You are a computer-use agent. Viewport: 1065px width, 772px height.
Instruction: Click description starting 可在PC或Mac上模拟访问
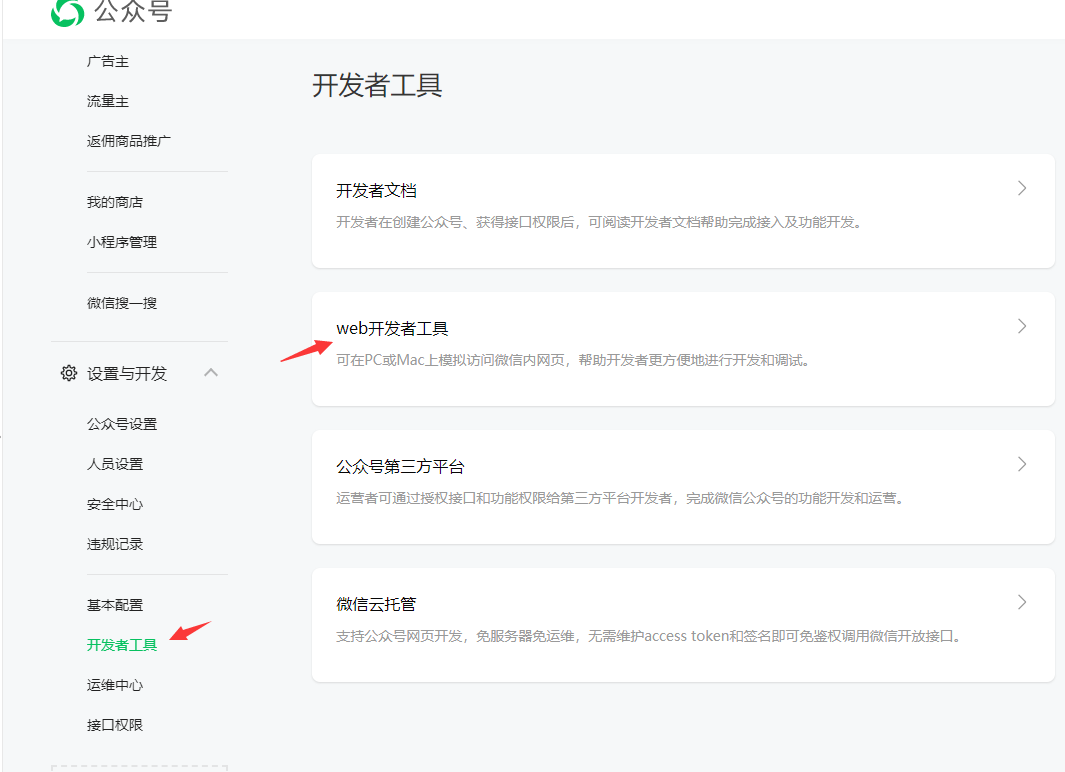point(573,361)
